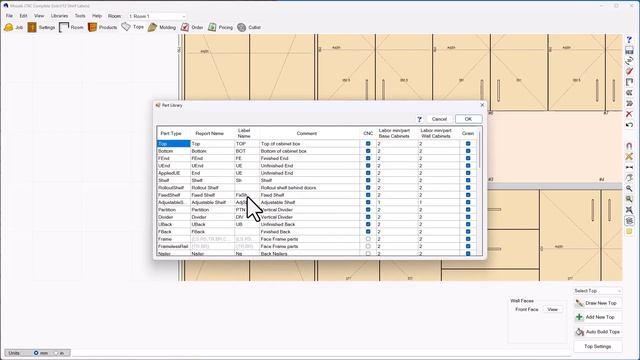Click the zoom extents crossed arrows icon
Image resolution: width=640 pixels, height=360 pixels.
coord(629,210)
